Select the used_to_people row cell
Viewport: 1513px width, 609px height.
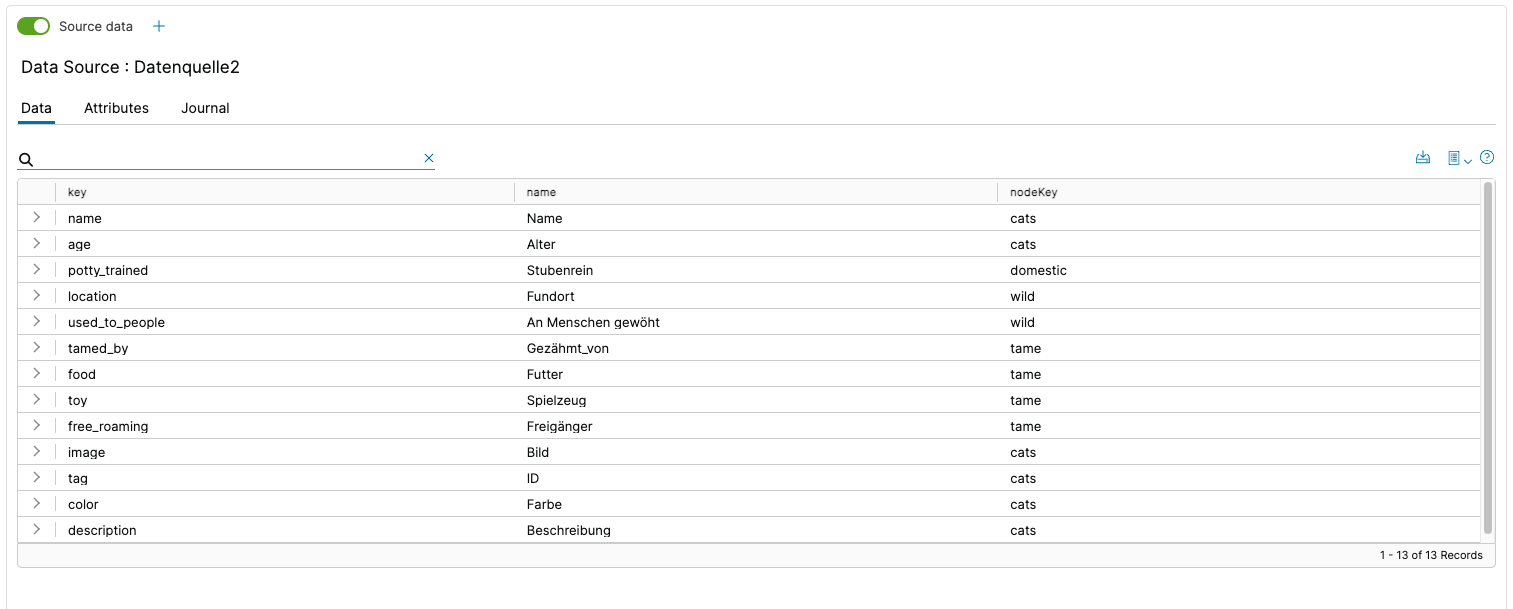[116, 322]
